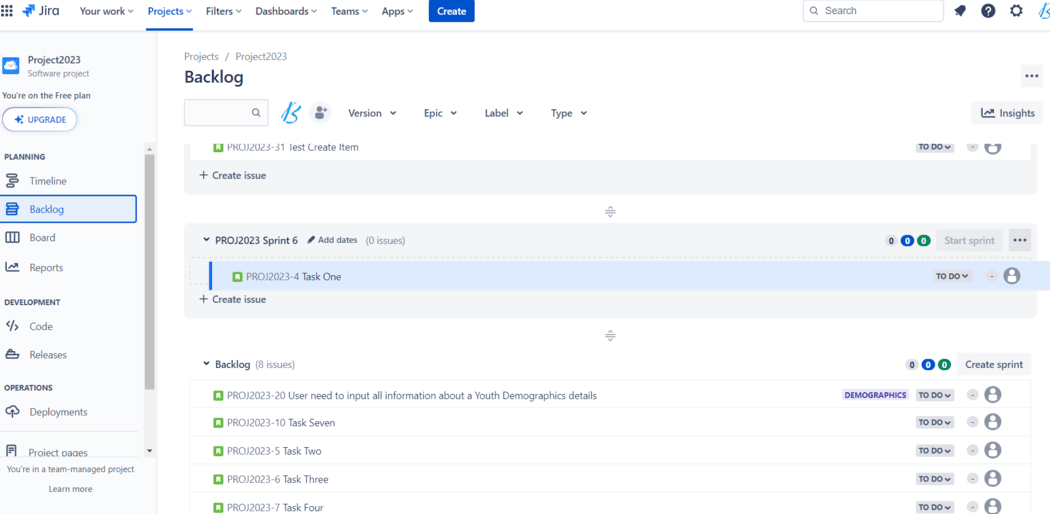Click the pencil icon beside Add dates
1050x514 pixels.
(311, 240)
